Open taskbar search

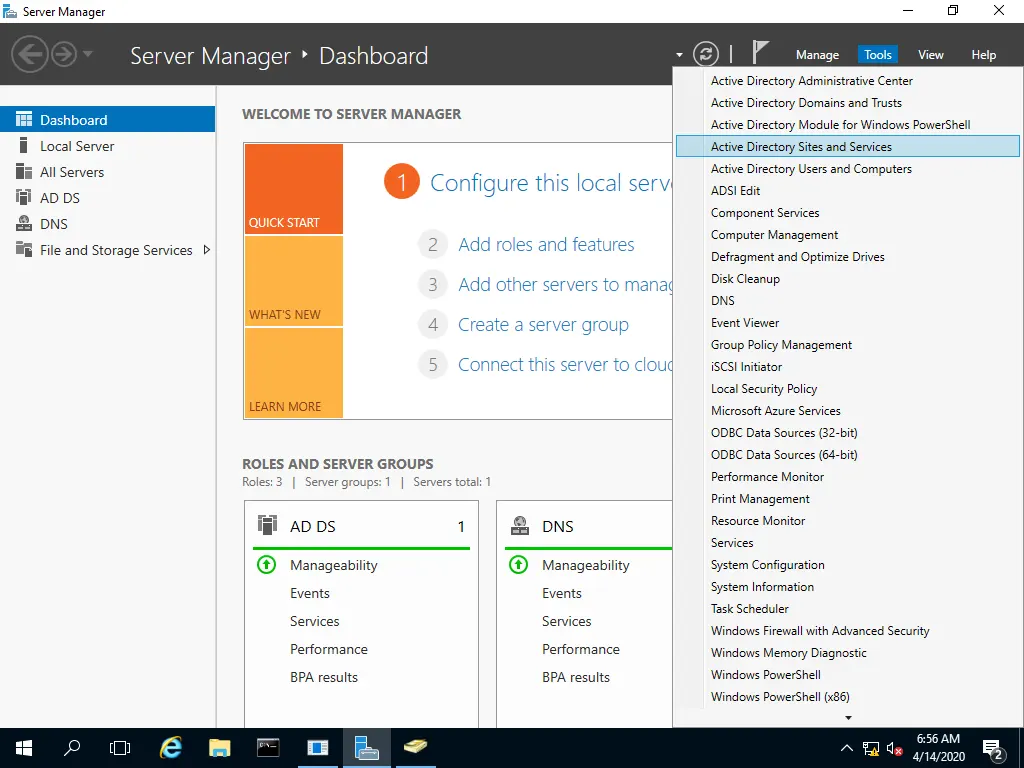click(72, 748)
